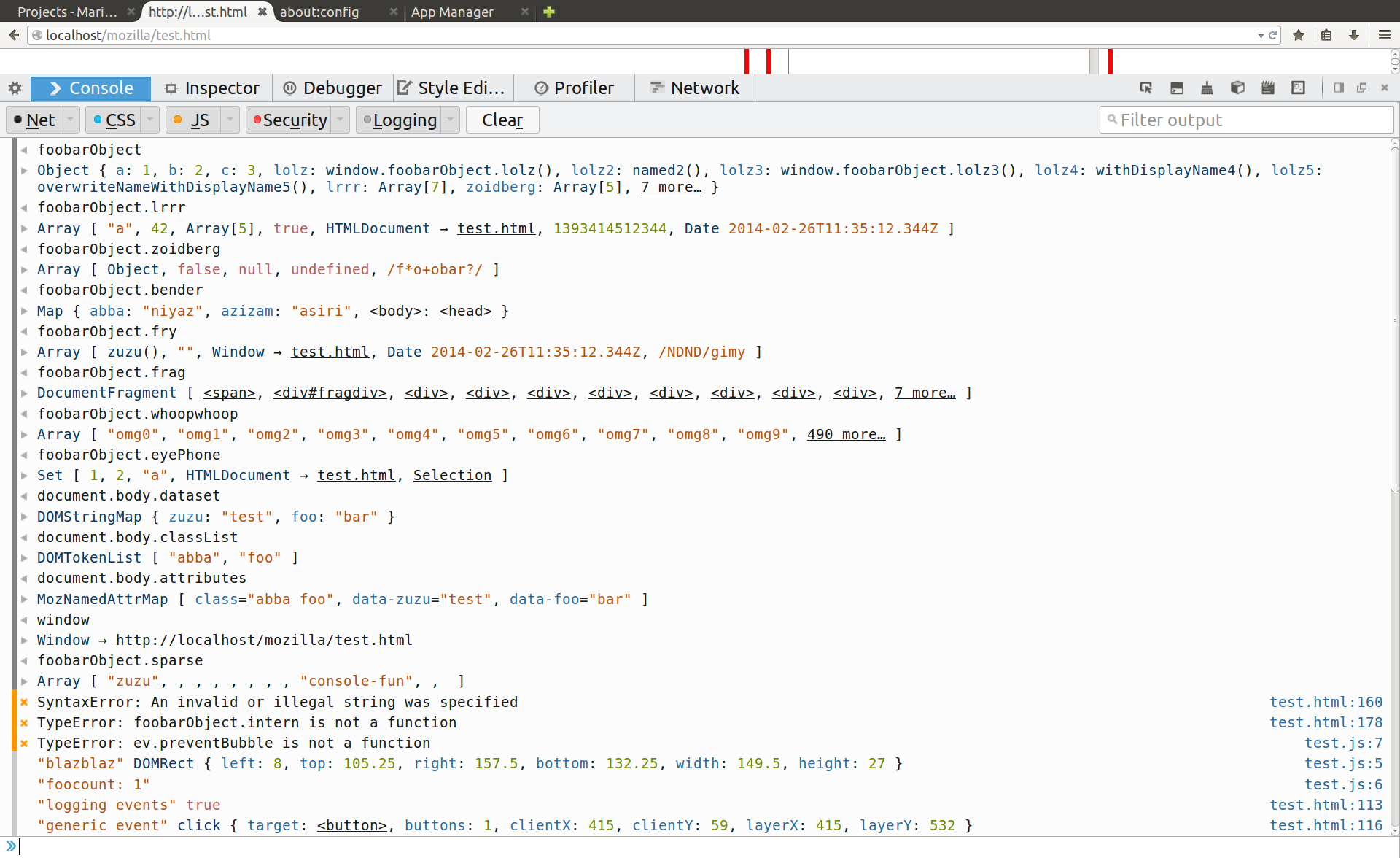Expand the DOMRect-less Map object twisty

tap(24, 312)
